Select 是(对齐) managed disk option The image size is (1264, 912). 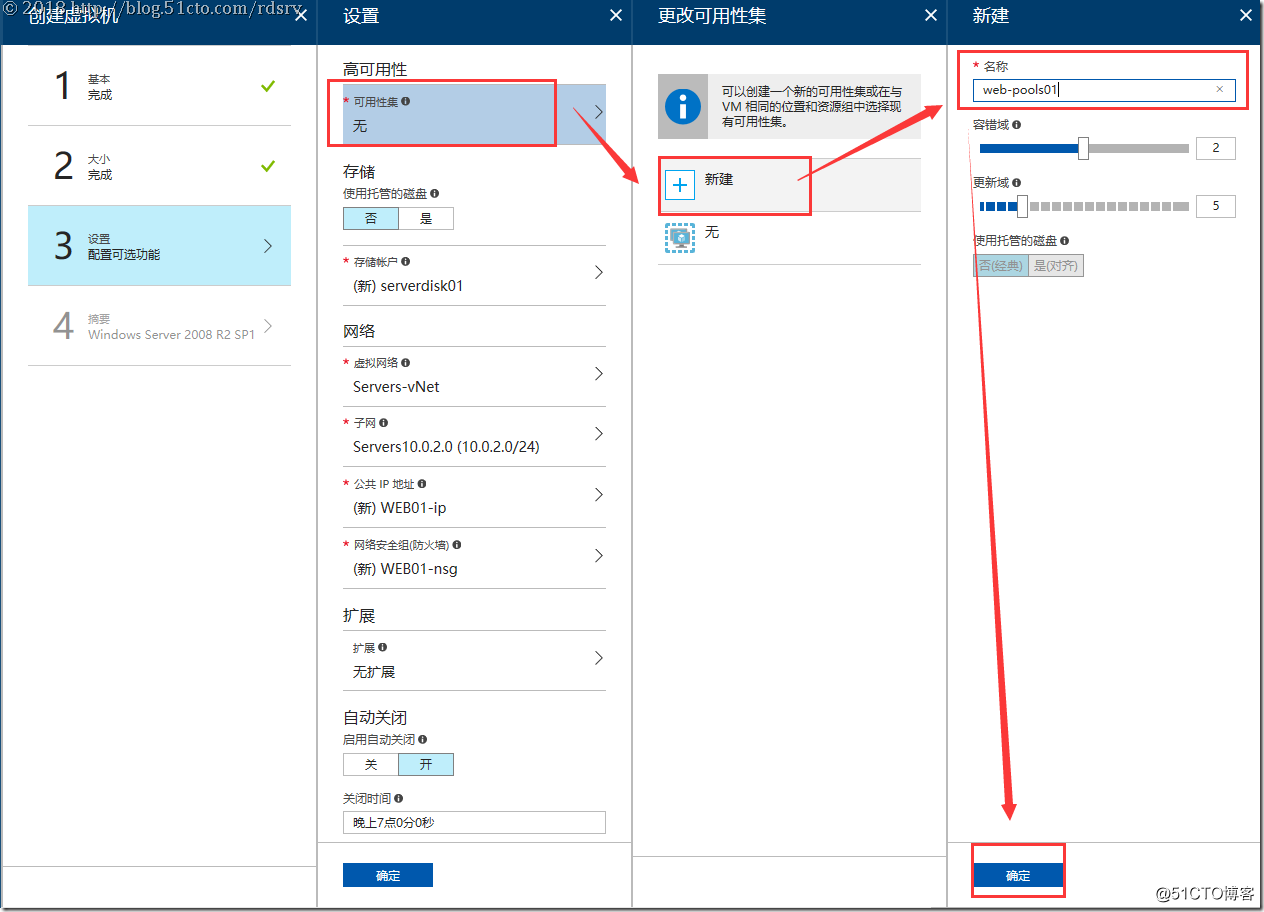[x=1056, y=266]
